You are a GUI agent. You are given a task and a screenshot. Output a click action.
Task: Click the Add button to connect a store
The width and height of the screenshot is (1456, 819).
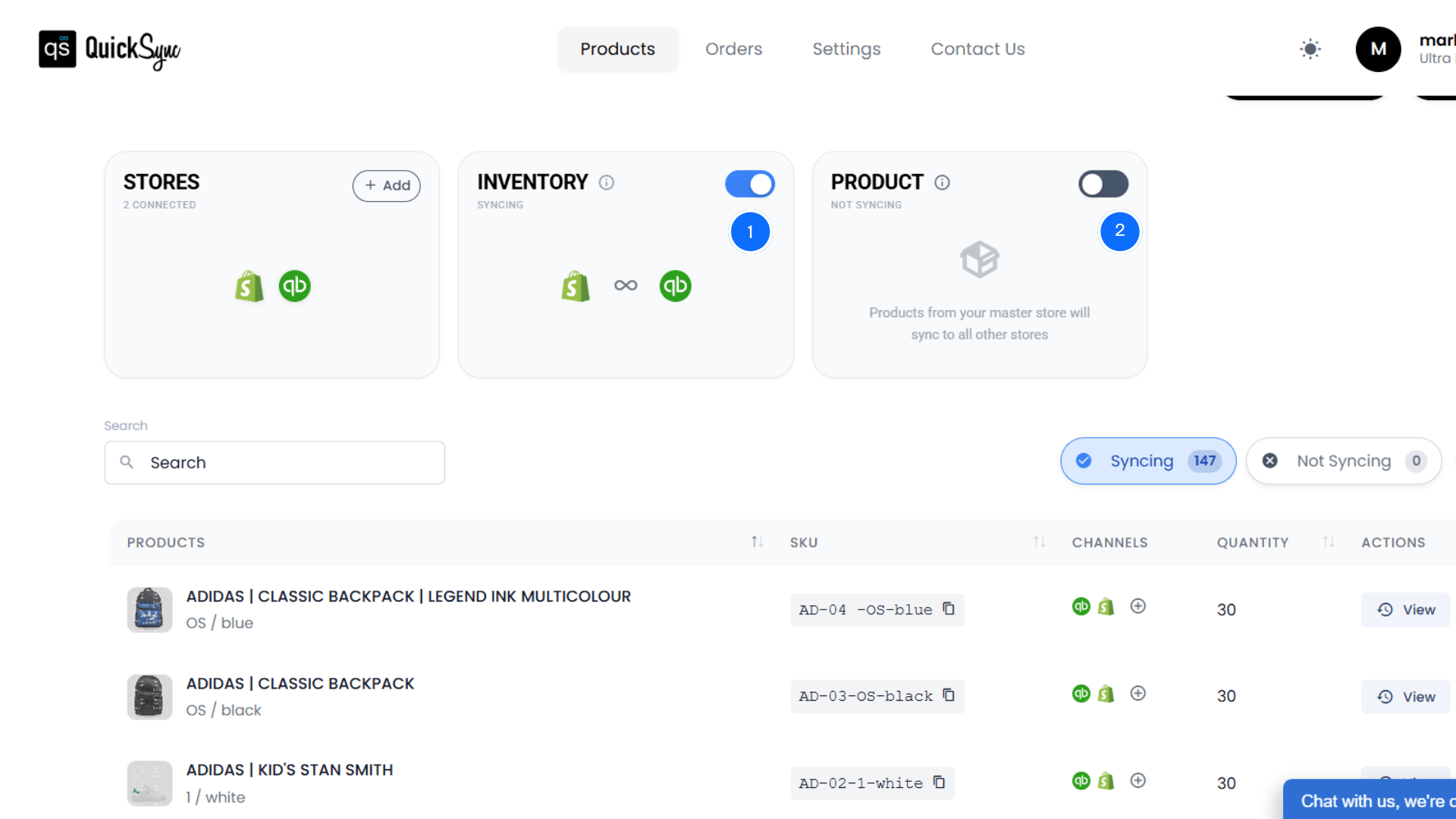click(387, 185)
